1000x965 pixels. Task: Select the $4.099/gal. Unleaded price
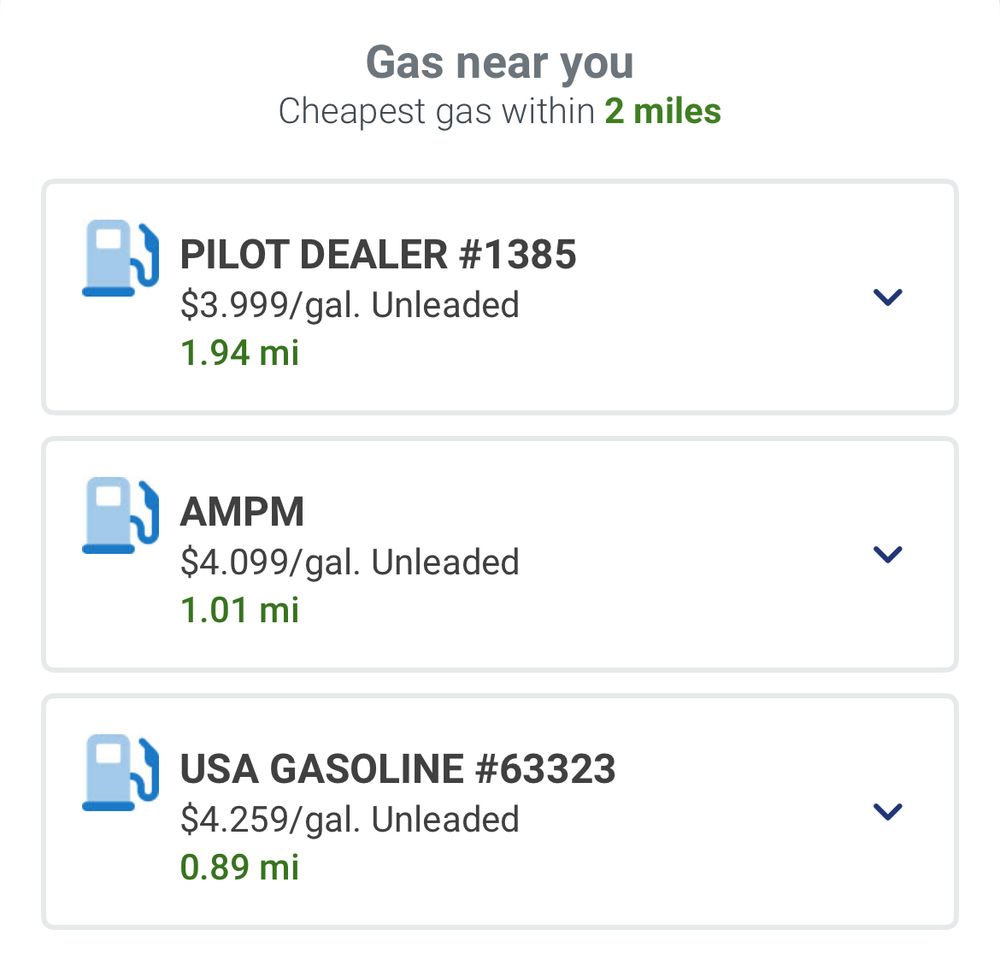click(x=349, y=562)
